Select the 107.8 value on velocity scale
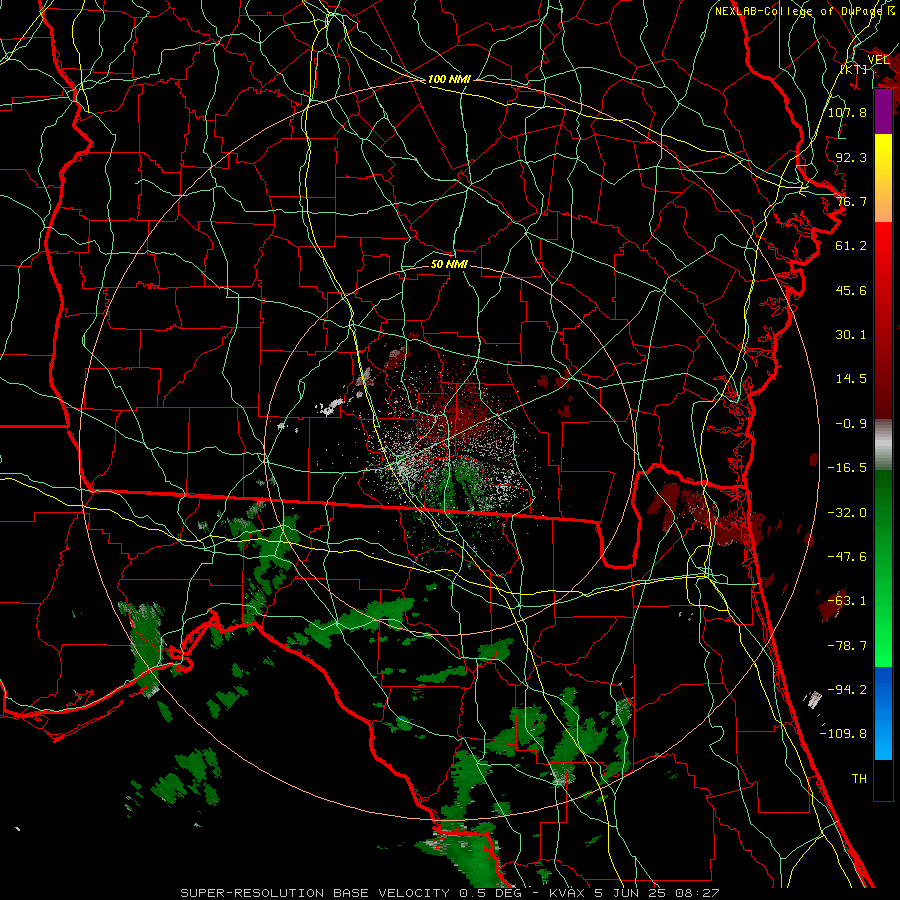This screenshot has height=900, width=900. pyautogui.click(x=847, y=112)
